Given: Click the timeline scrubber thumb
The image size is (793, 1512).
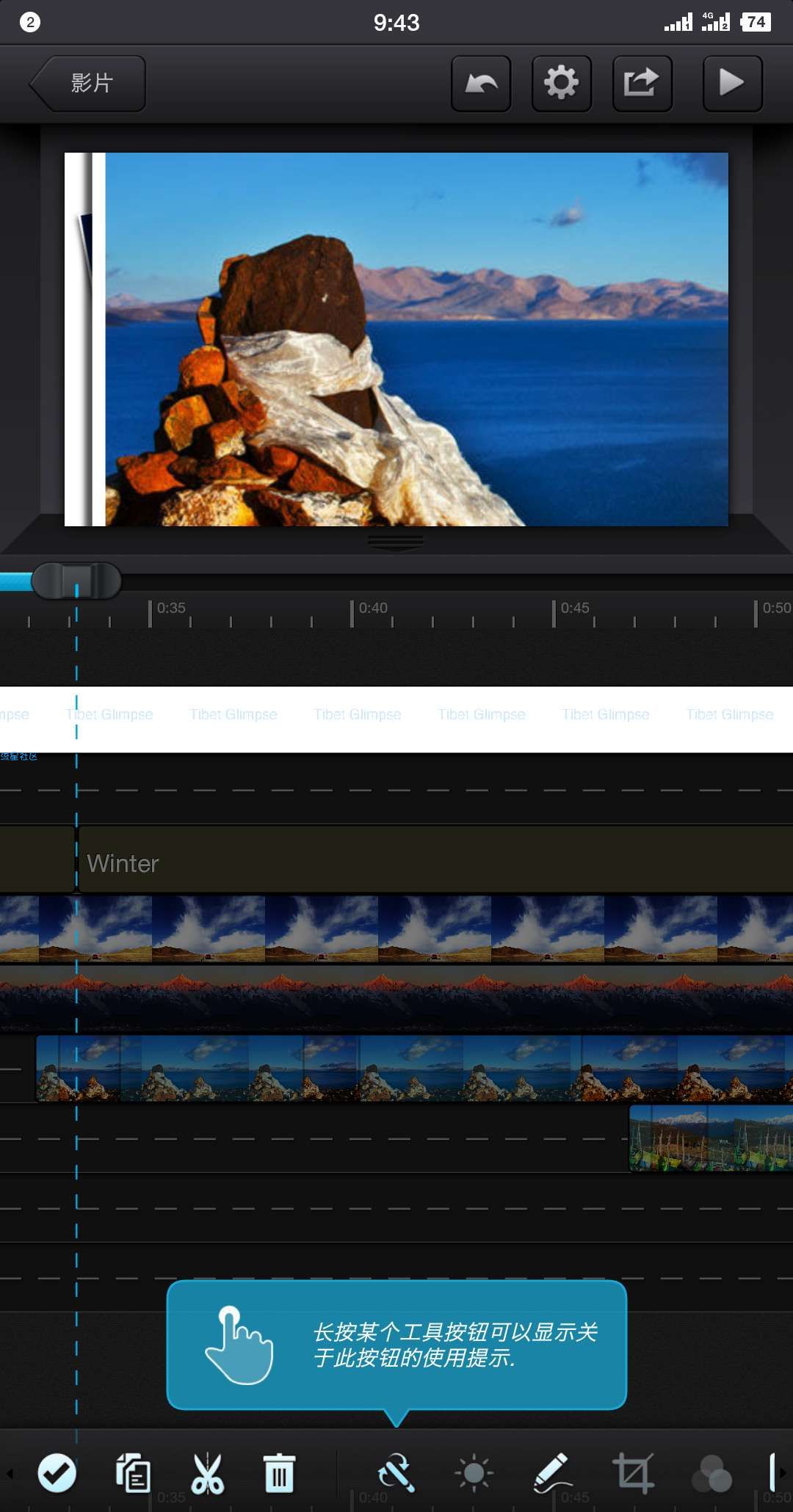Looking at the screenshot, I should point(76,581).
